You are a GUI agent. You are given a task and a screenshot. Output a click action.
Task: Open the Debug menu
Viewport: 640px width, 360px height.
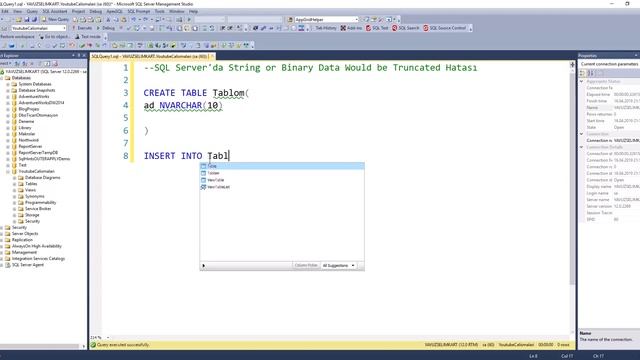(x=96, y=11)
